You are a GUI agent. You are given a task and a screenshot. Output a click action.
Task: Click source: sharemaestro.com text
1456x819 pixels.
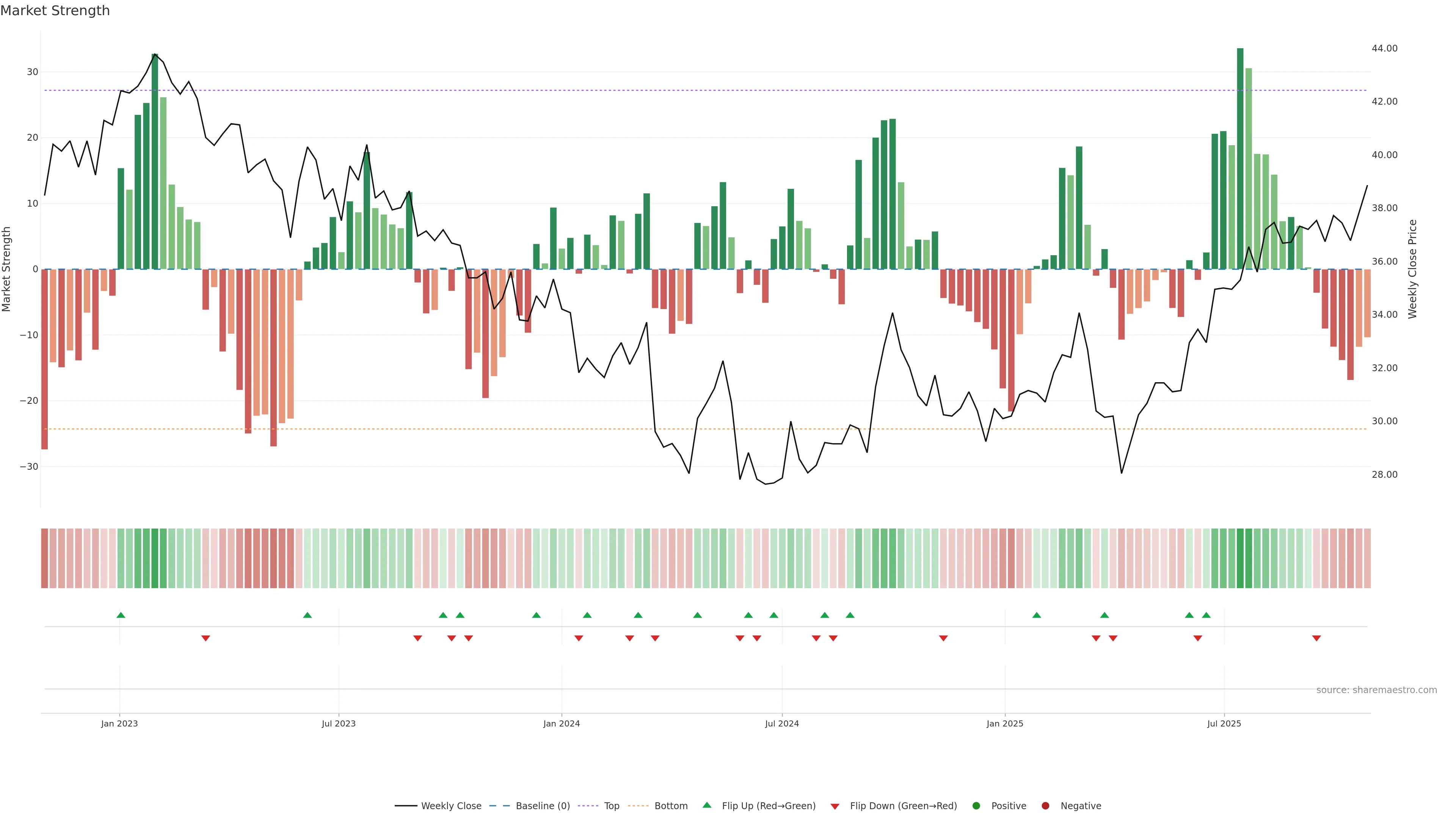click(x=1376, y=690)
